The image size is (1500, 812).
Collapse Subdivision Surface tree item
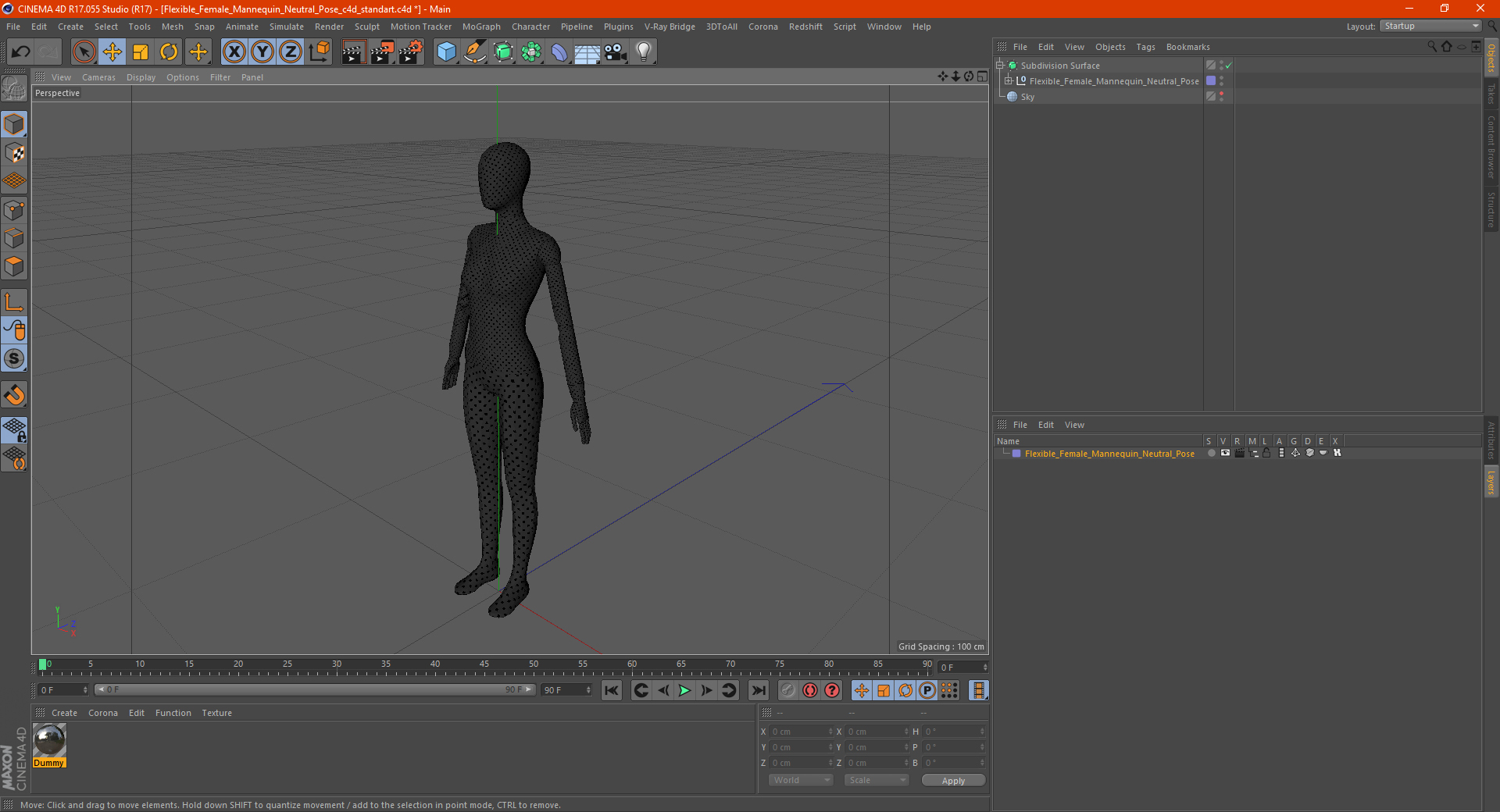(1000, 66)
